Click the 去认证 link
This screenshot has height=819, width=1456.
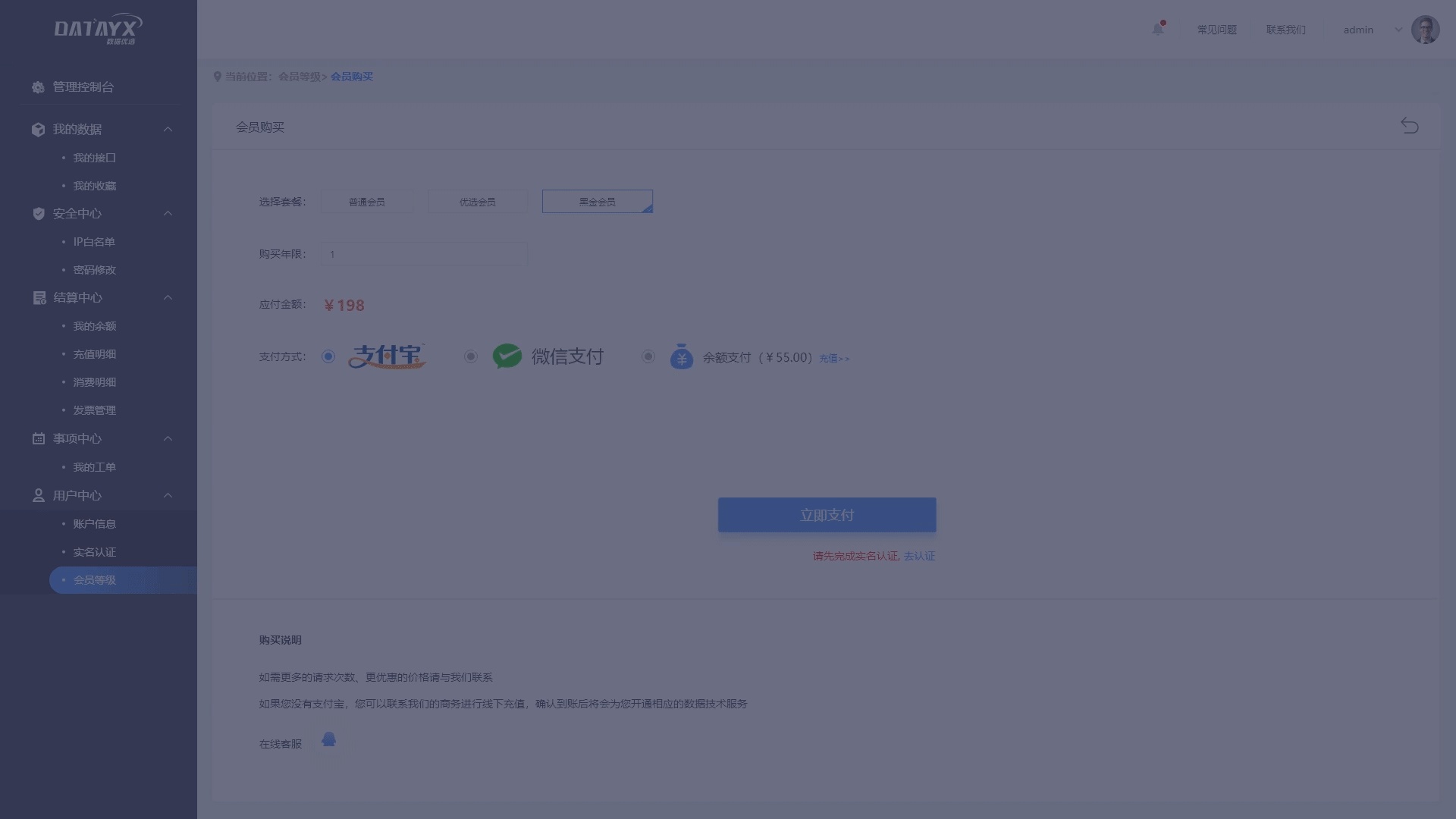point(919,556)
